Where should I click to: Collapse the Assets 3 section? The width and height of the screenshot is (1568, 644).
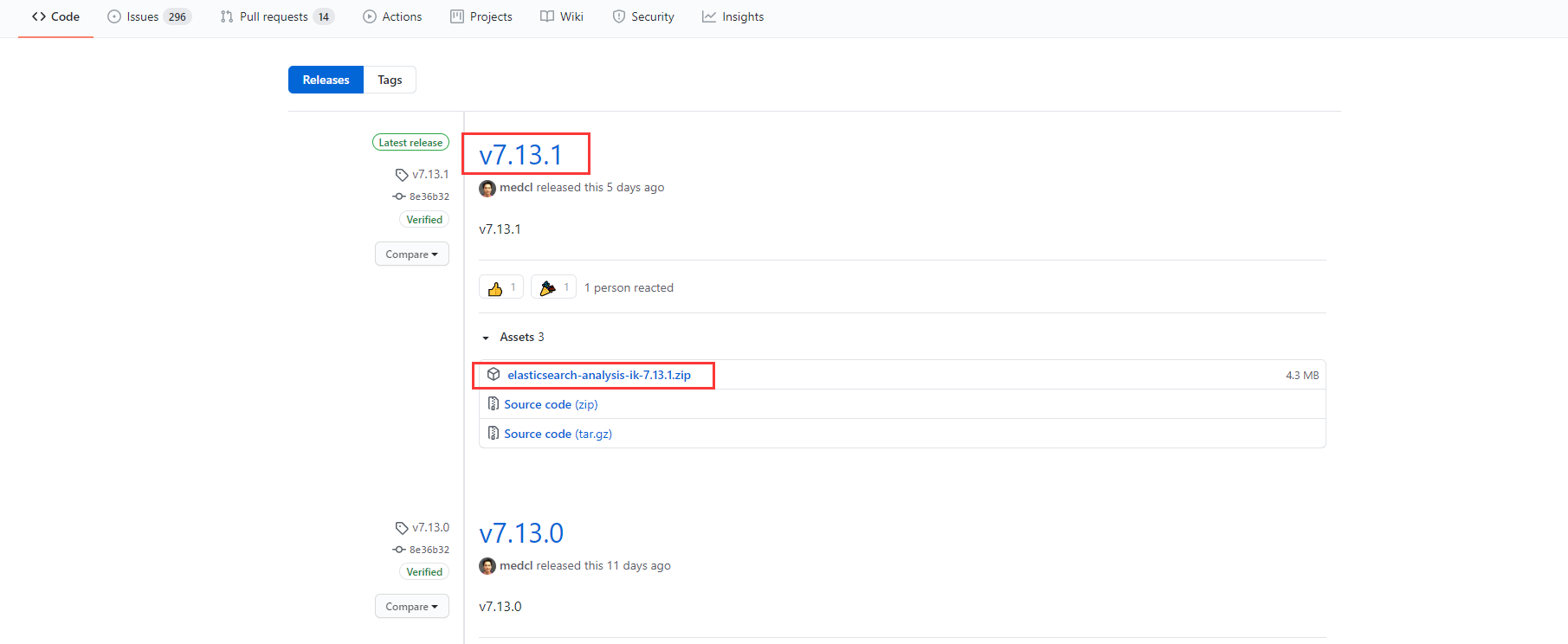(513, 337)
